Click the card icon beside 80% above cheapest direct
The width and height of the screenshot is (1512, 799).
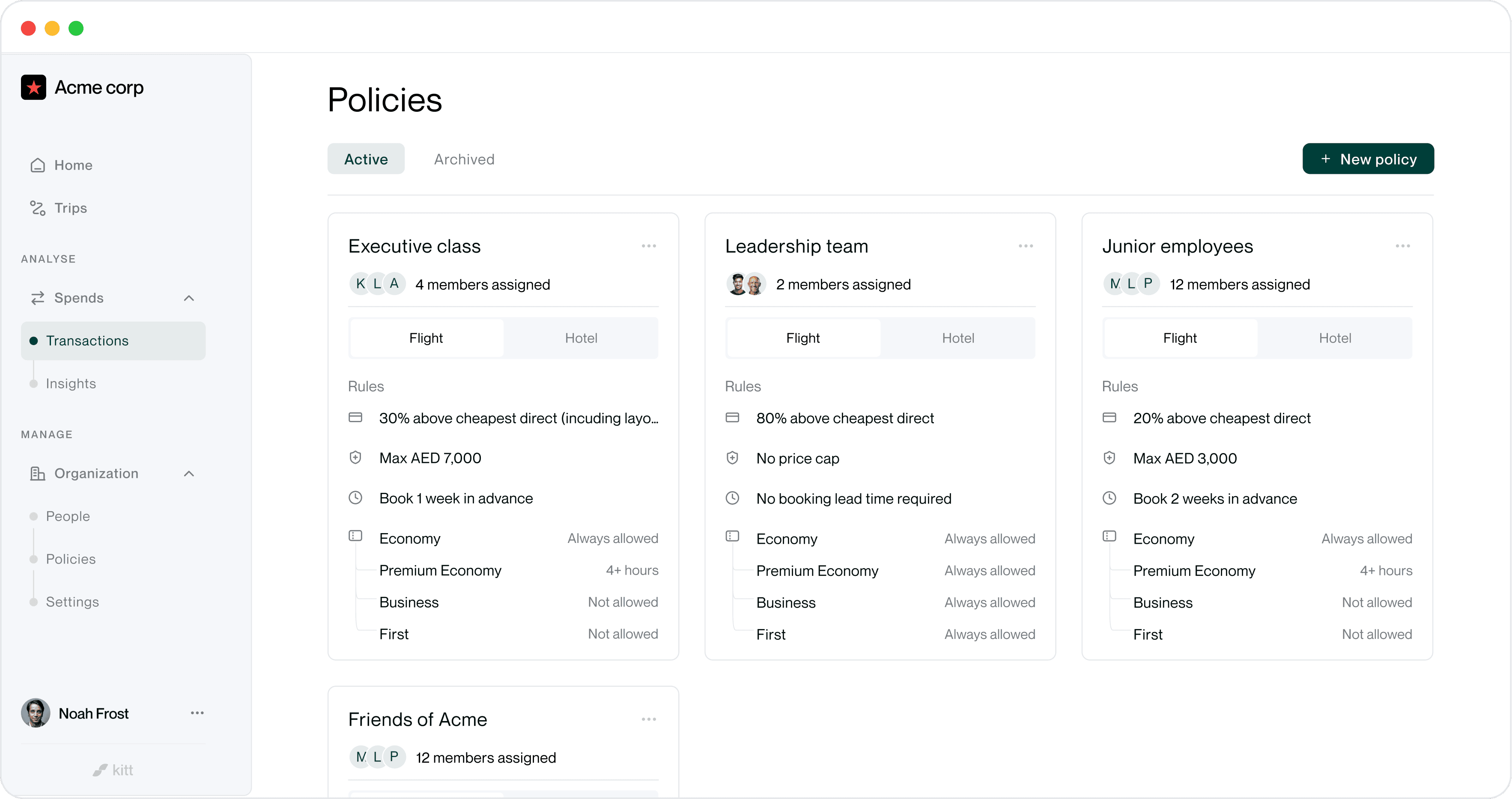click(x=733, y=417)
